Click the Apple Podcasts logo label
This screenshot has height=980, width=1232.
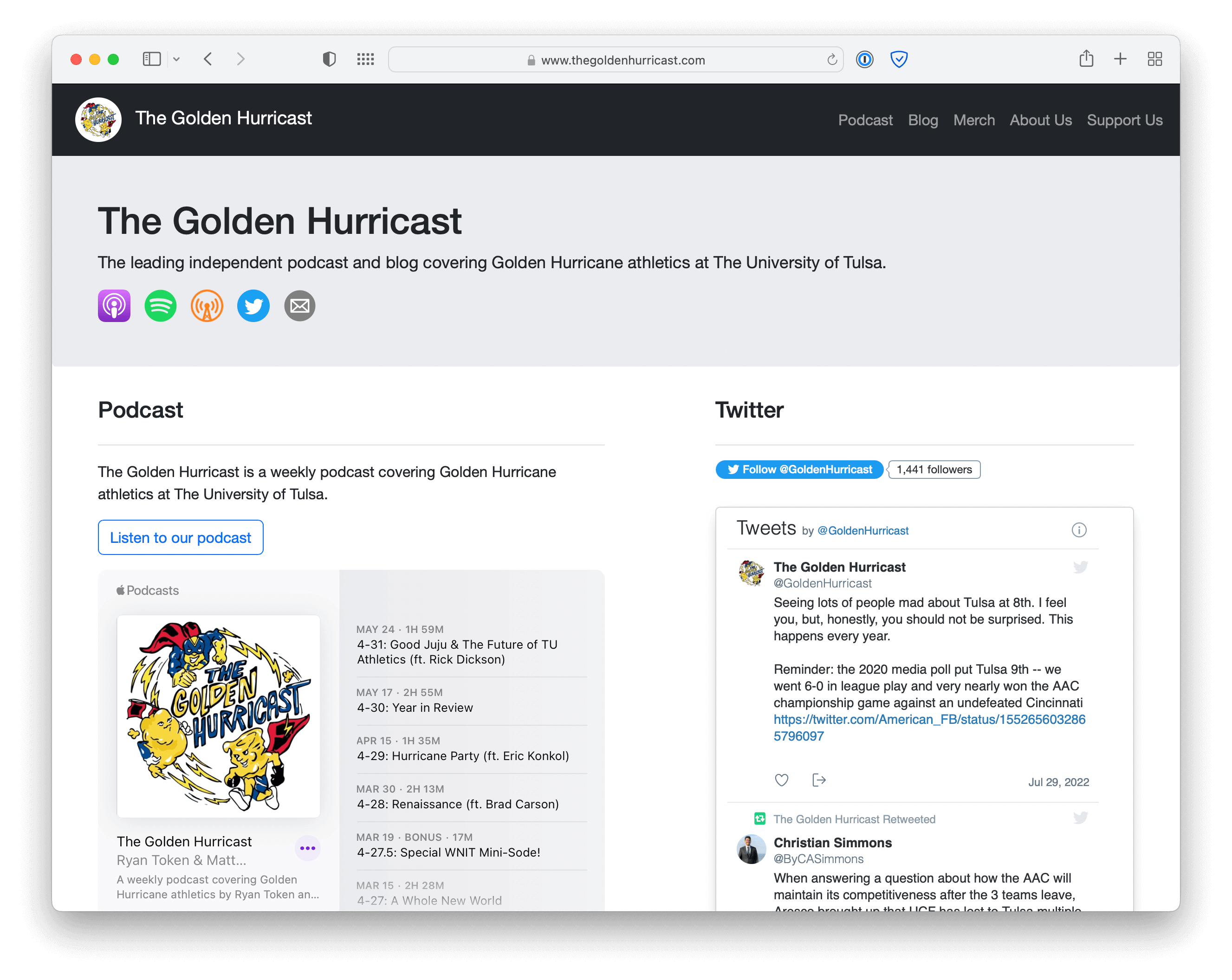pos(148,591)
